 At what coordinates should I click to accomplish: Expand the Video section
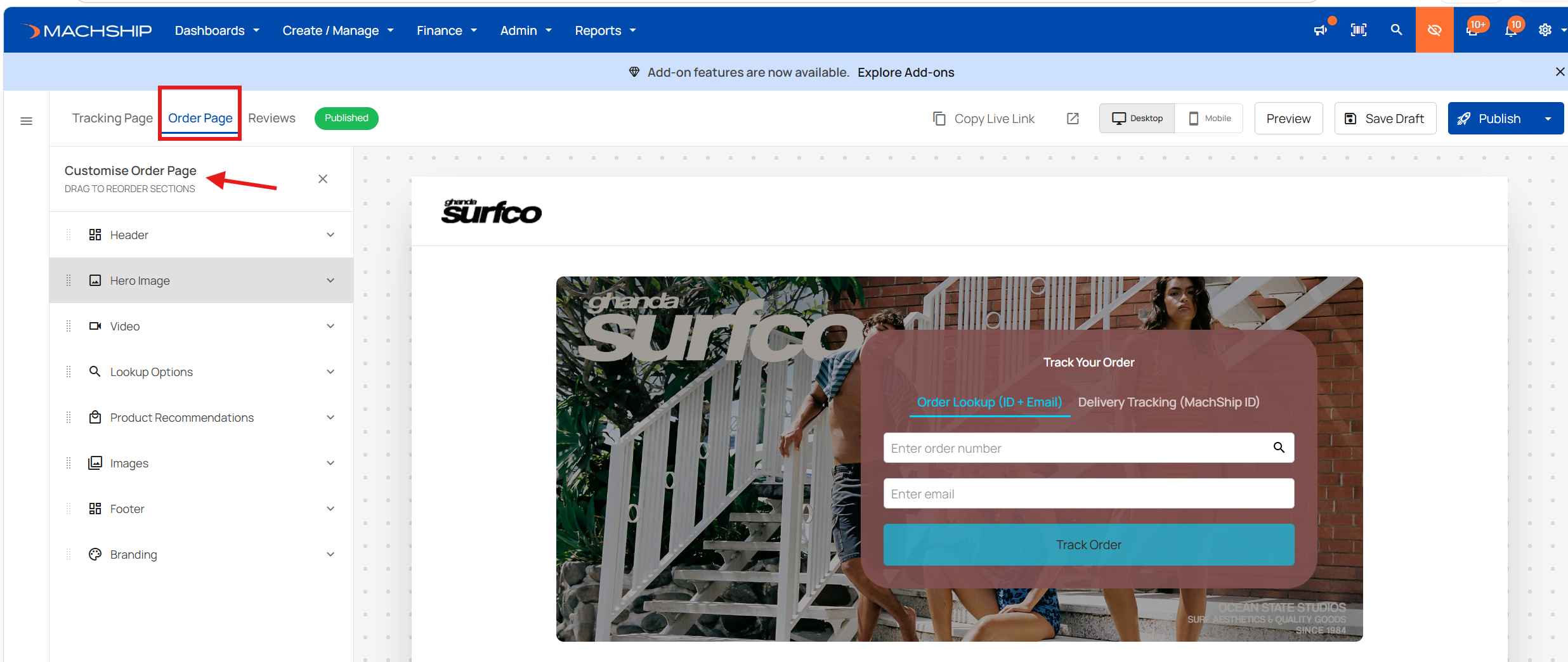(330, 326)
